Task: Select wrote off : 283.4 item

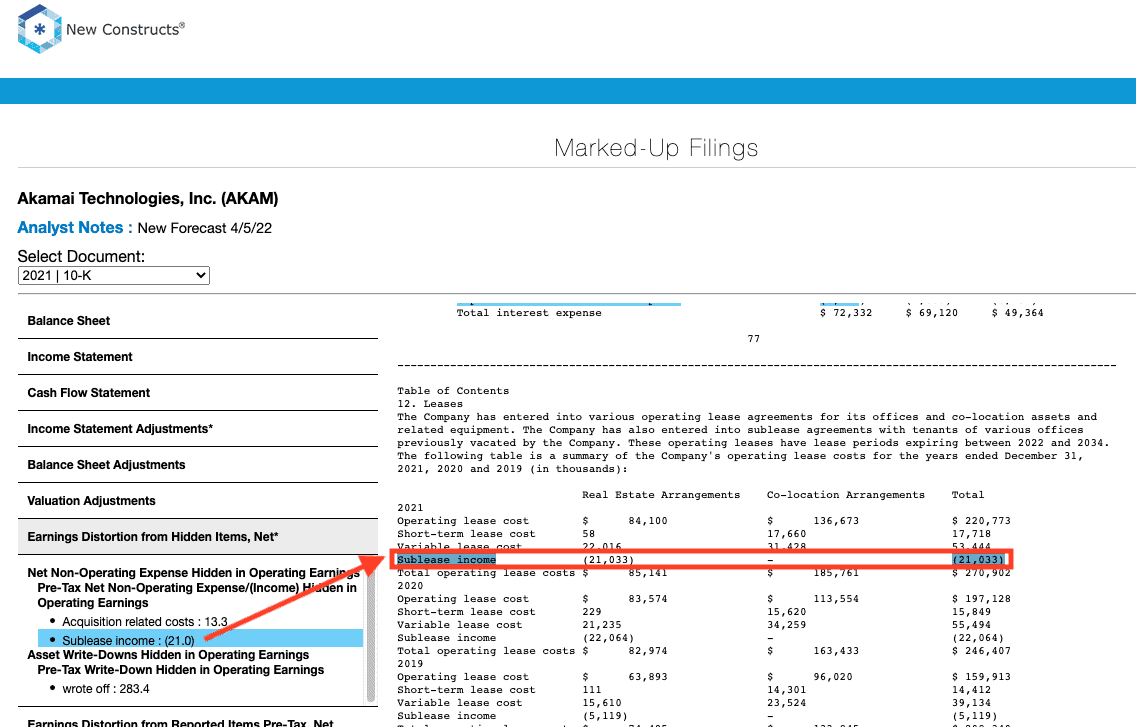Action: click(106, 689)
